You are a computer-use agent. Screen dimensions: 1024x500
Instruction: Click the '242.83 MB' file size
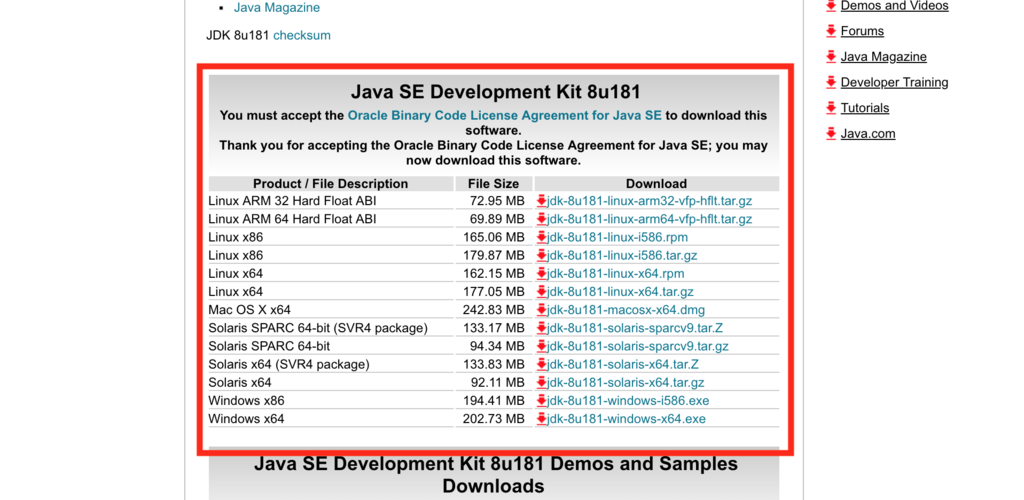[494, 310]
